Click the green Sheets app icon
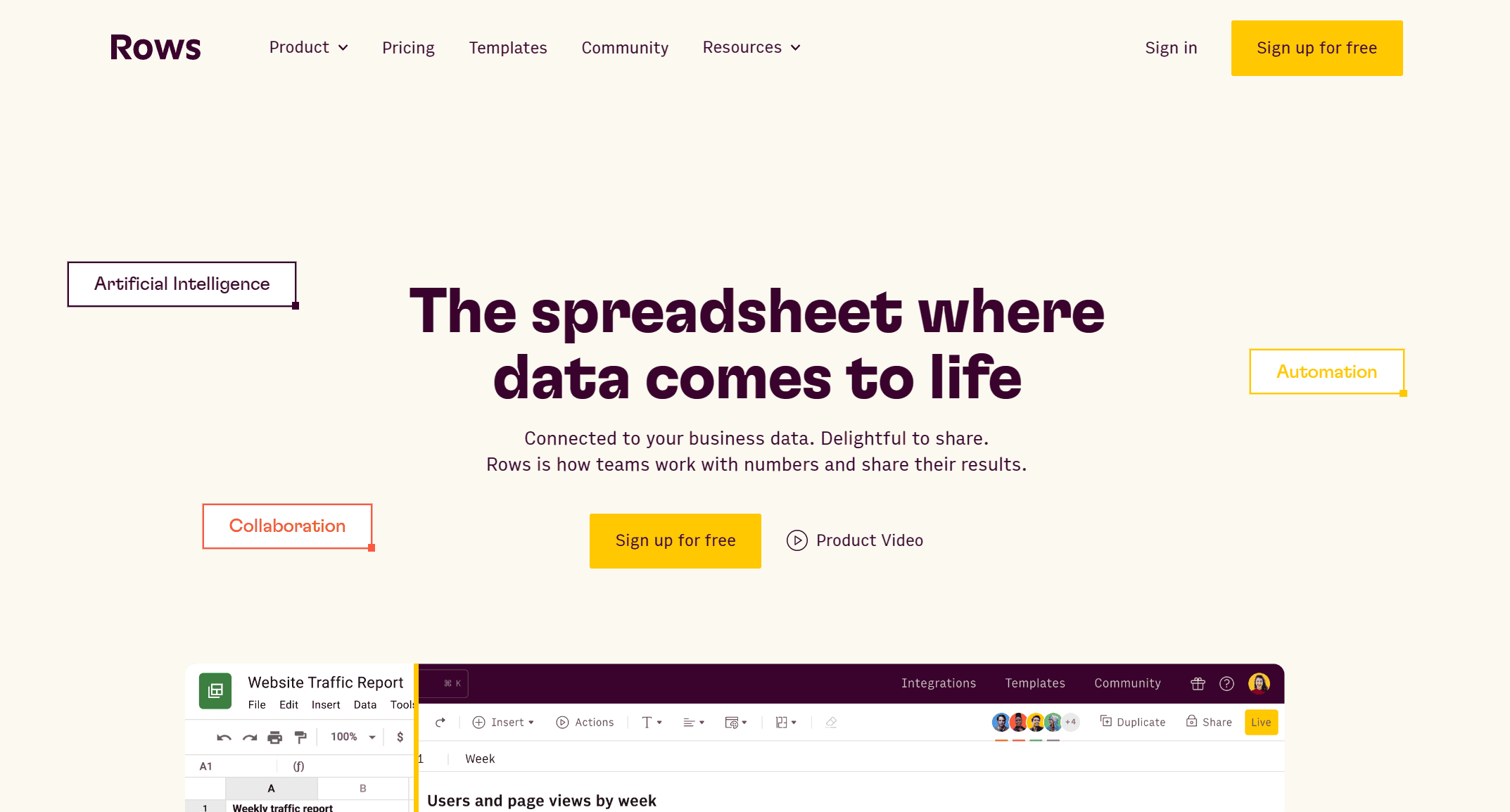Screen dimensions: 1510x812 (215, 690)
